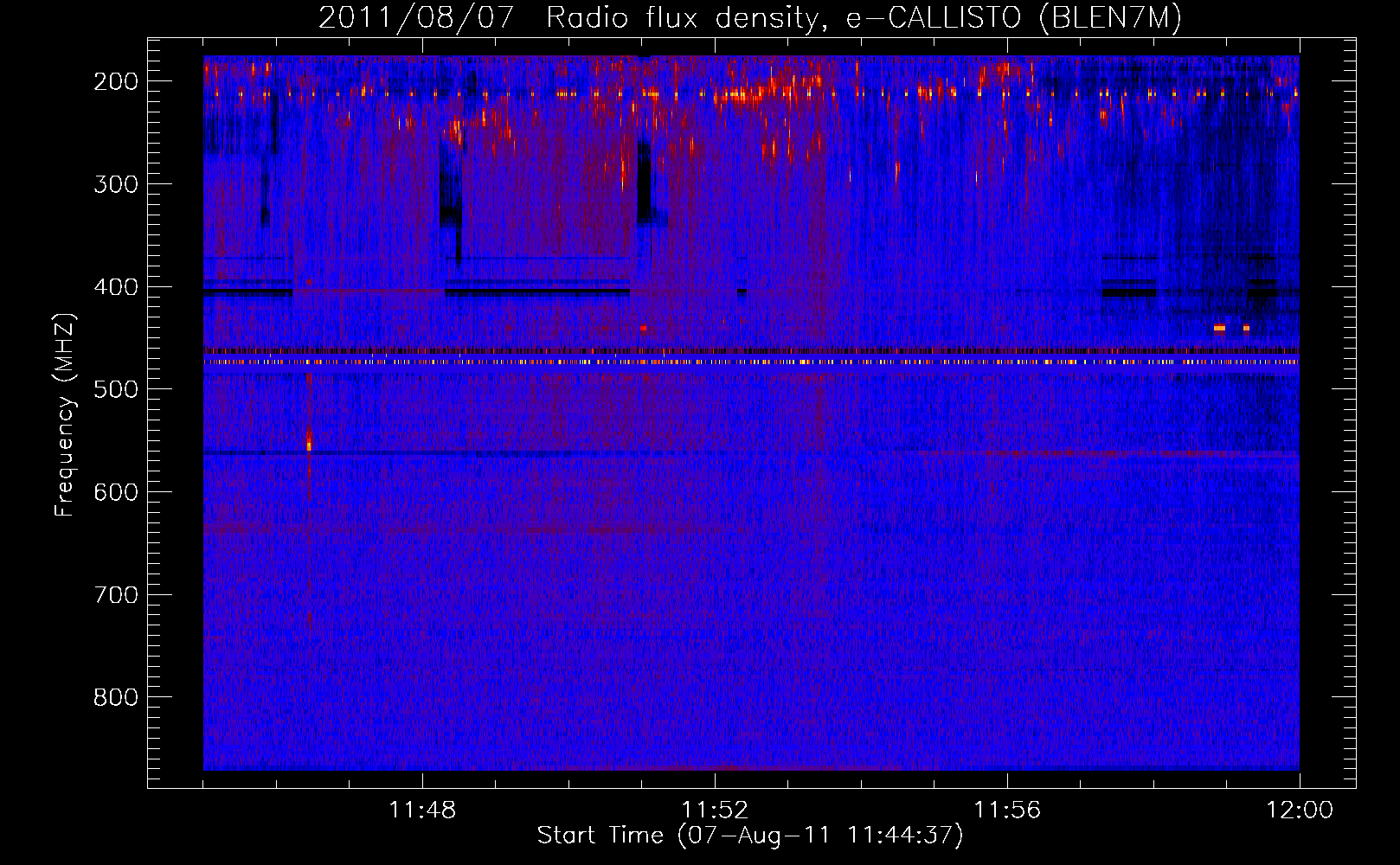Click the 'Start Time (07-Aug-11 11:44:37)' label

click(750, 836)
